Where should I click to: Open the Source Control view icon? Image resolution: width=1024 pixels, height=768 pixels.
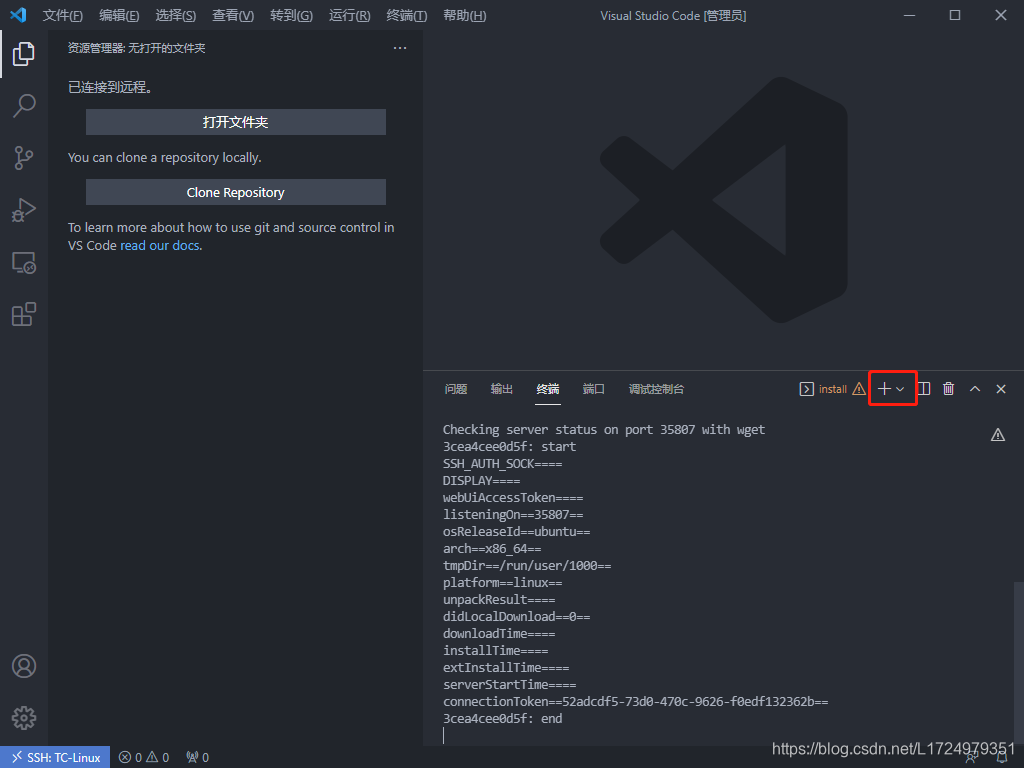pyautogui.click(x=24, y=158)
